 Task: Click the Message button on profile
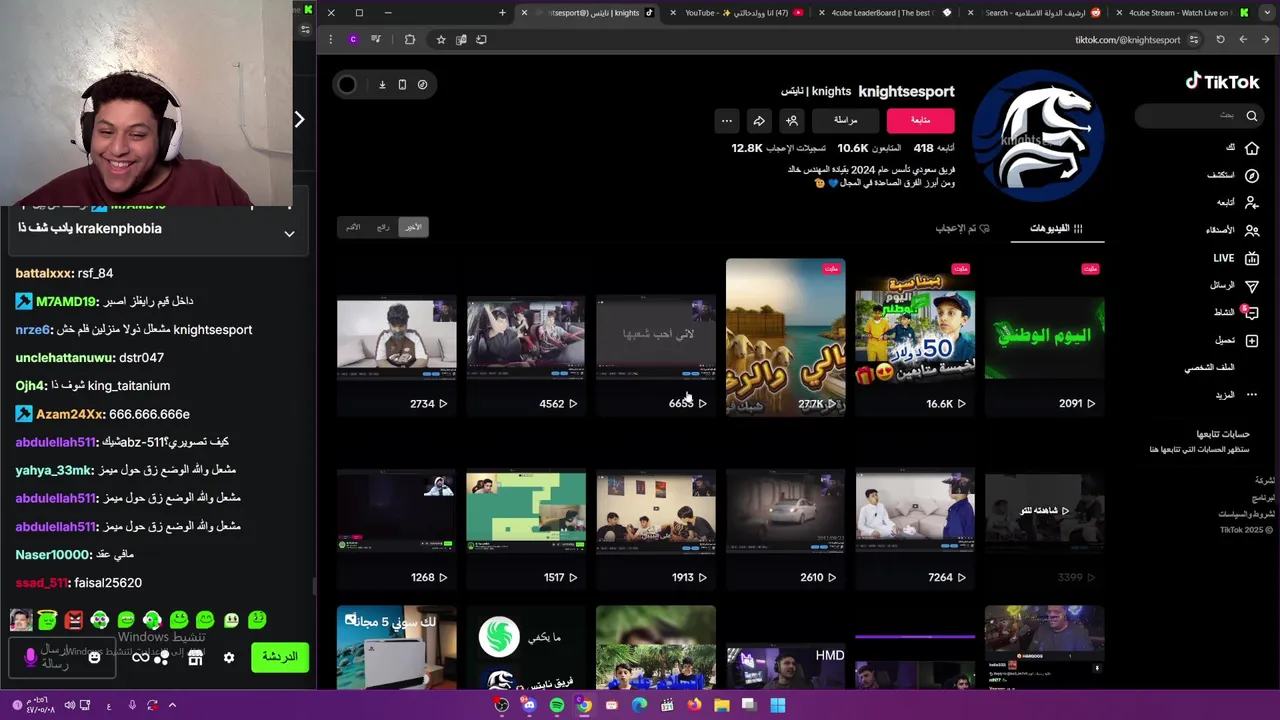pyautogui.click(x=846, y=121)
